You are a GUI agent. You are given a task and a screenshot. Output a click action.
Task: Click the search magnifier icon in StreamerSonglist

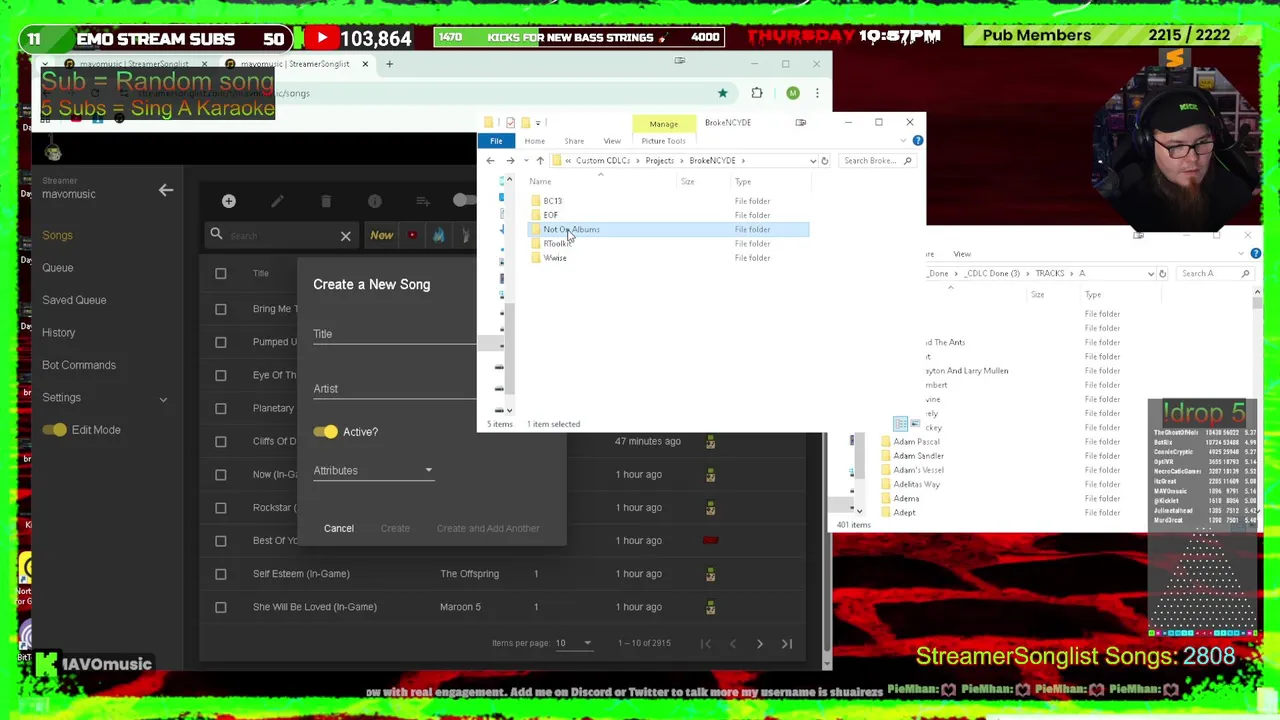point(216,235)
